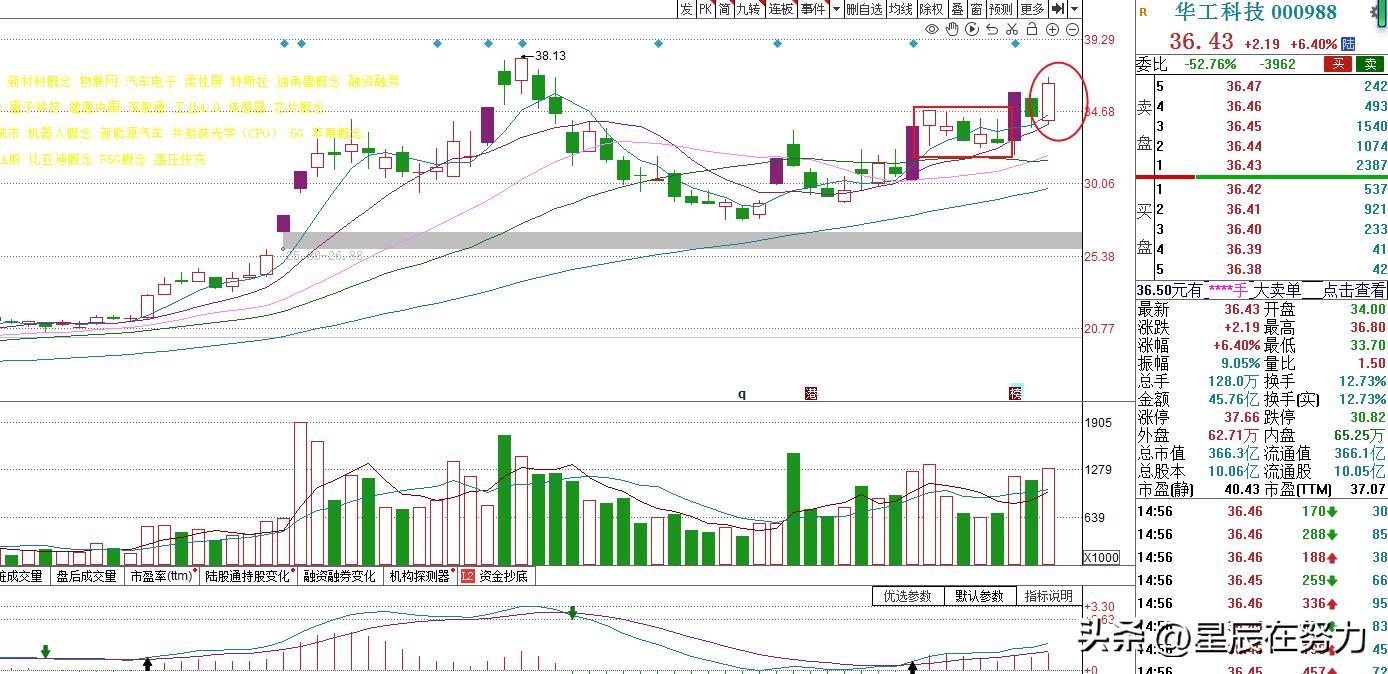This screenshot has height=674, width=1388.
Task: Click the circular replay play icon
Action: [x=972, y=30]
